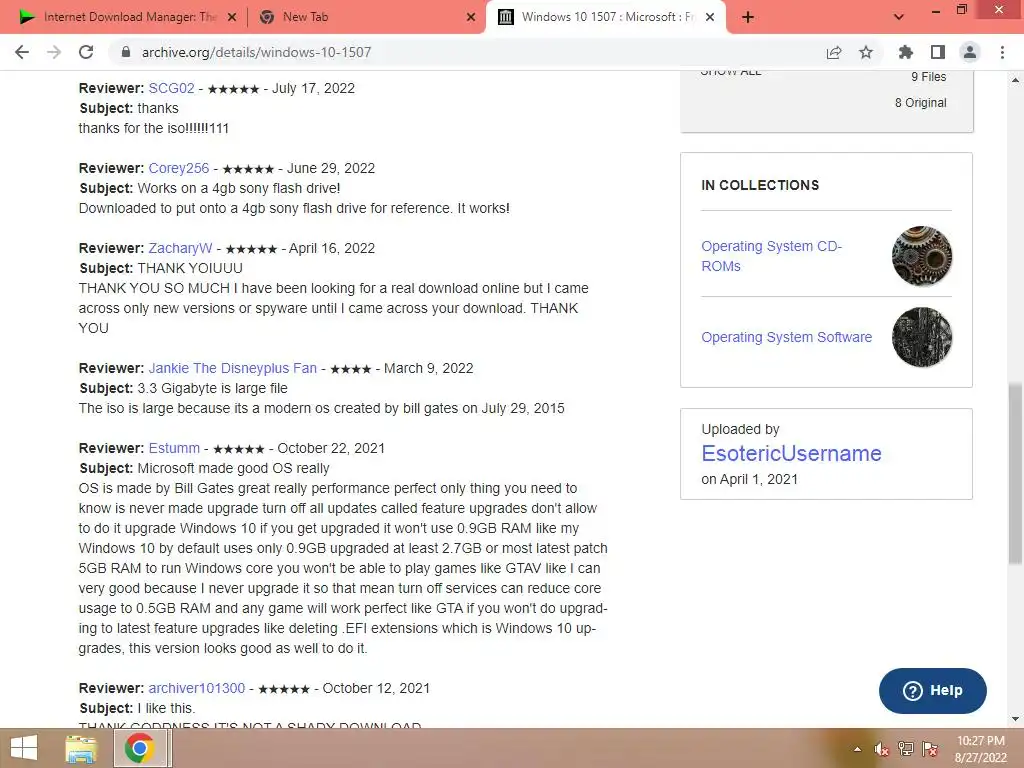The height and width of the screenshot is (768, 1024).
Task: Open Operating System Software collection
Action: (x=786, y=337)
